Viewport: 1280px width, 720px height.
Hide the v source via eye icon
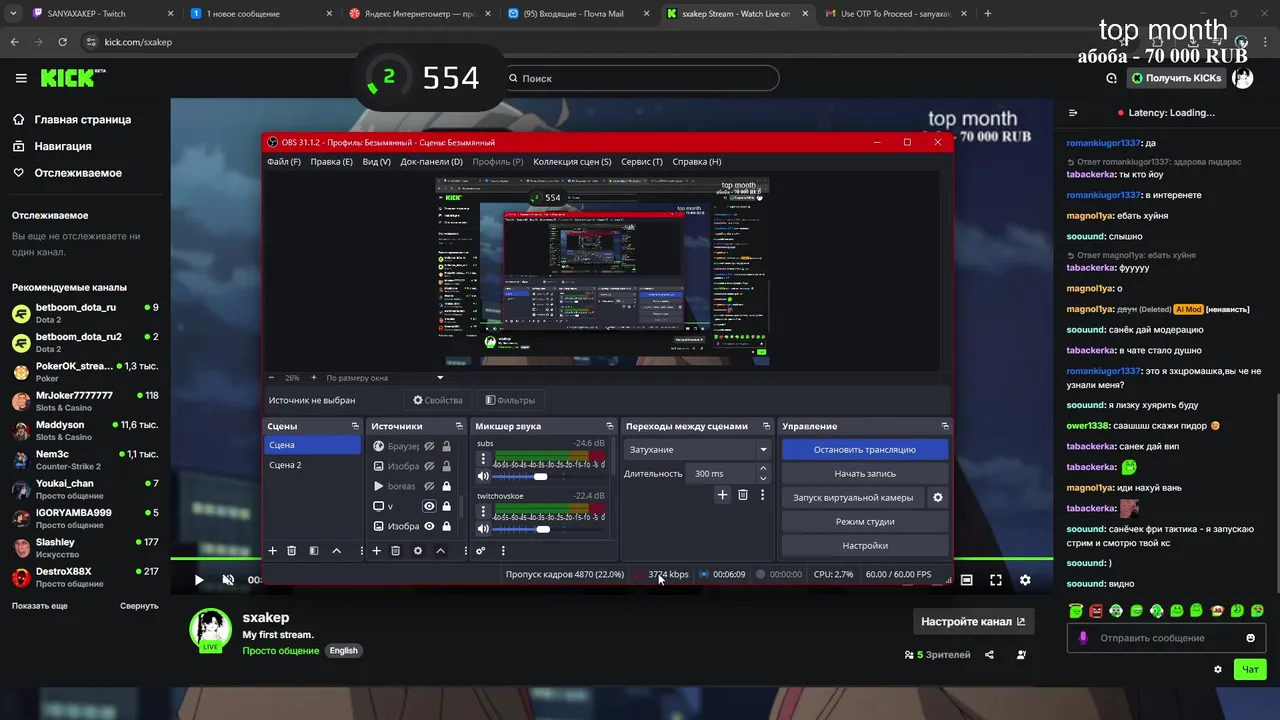click(429, 506)
